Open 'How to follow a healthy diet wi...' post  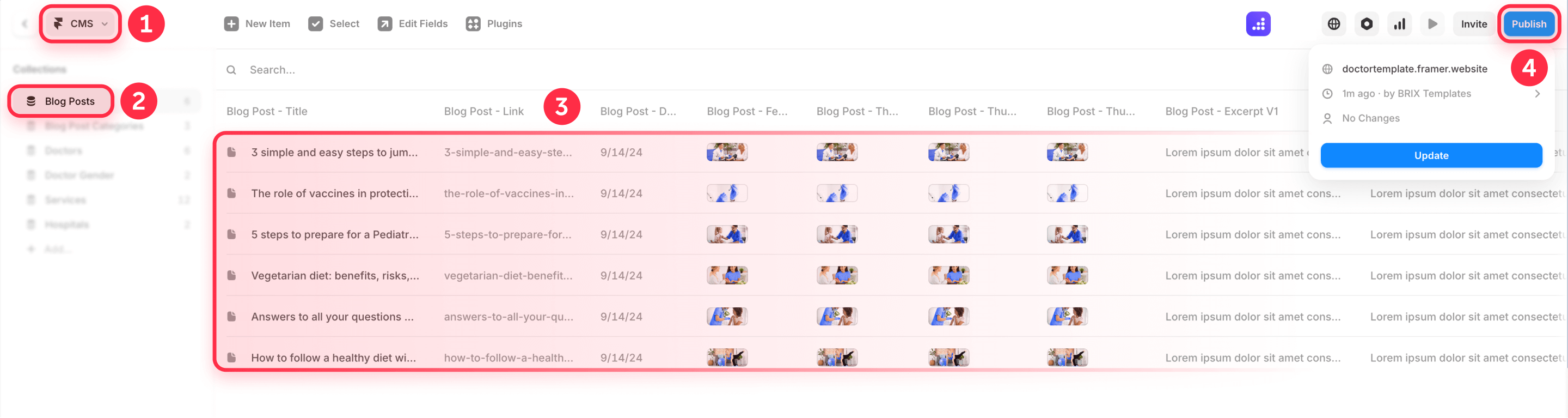[334, 358]
